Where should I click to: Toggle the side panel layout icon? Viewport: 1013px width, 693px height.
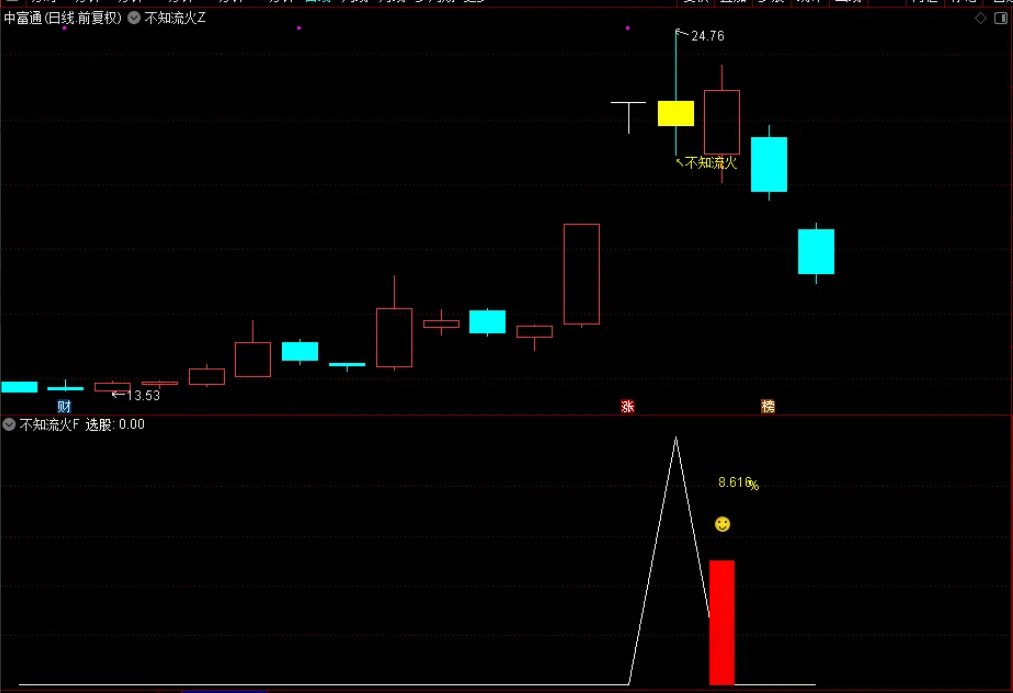click(x=1001, y=18)
